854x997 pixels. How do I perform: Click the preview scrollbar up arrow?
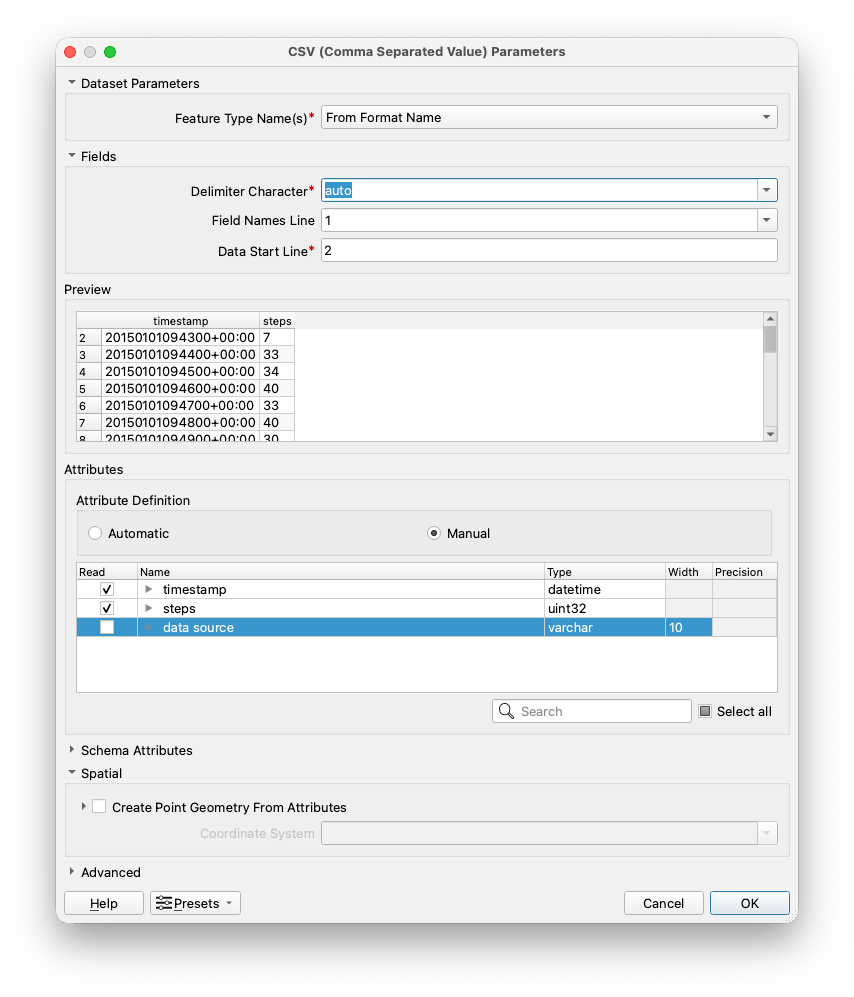click(770, 319)
